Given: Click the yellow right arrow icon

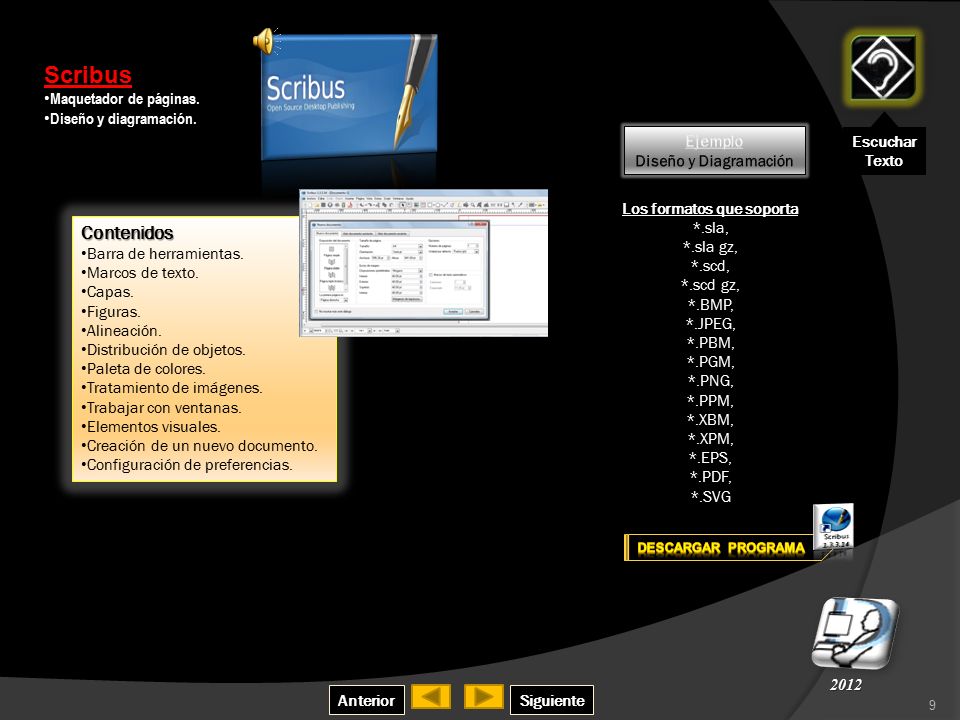Looking at the screenshot, I should (484, 697).
